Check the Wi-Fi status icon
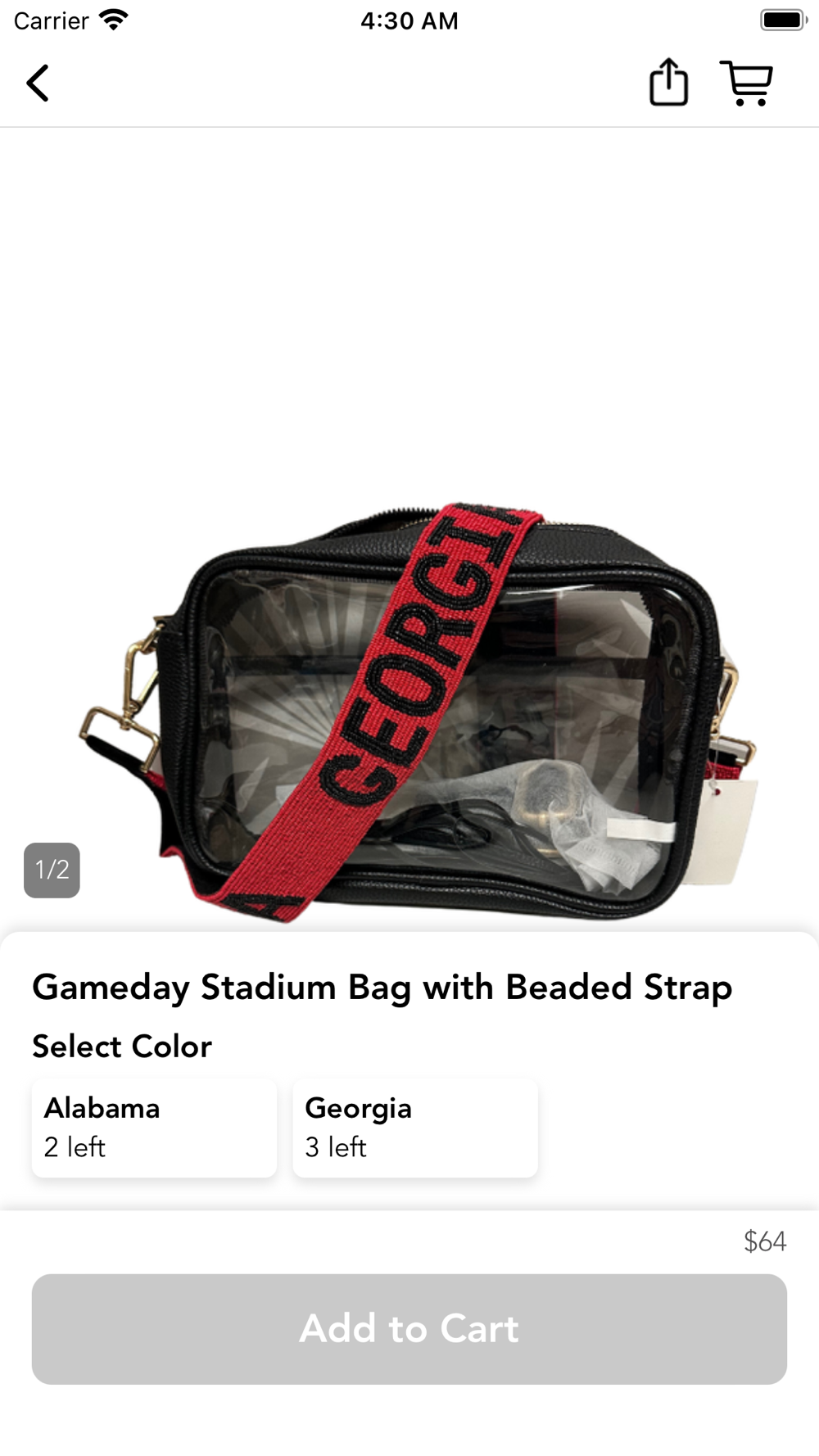The width and height of the screenshot is (819, 1456). (x=113, y=20)
